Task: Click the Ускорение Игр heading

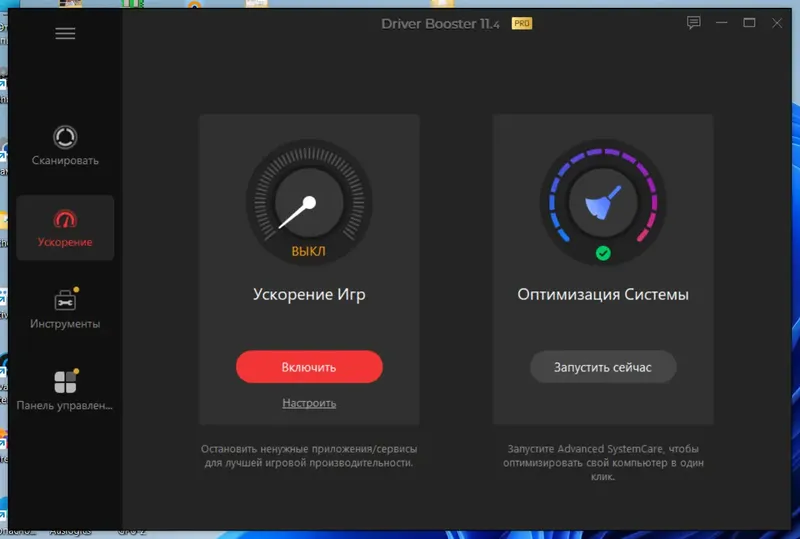Action: click(309, 295)
